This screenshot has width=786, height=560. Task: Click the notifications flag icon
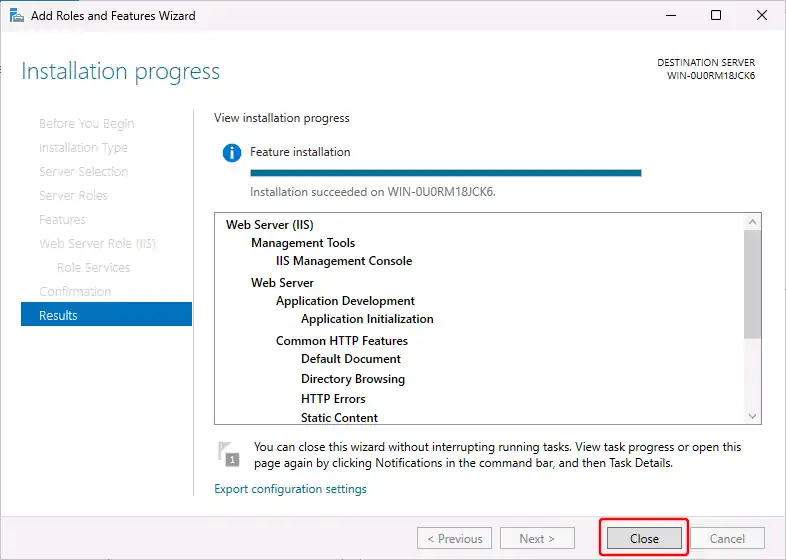click(x=230, y=454)
